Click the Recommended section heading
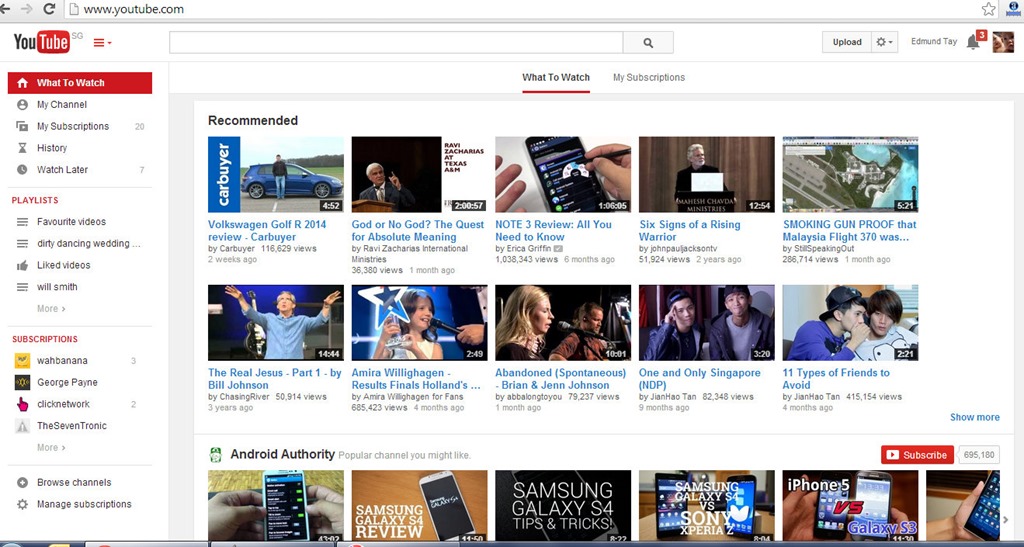Image resolution: width=1024 pixels, height=547 pixels. [253, 121]
